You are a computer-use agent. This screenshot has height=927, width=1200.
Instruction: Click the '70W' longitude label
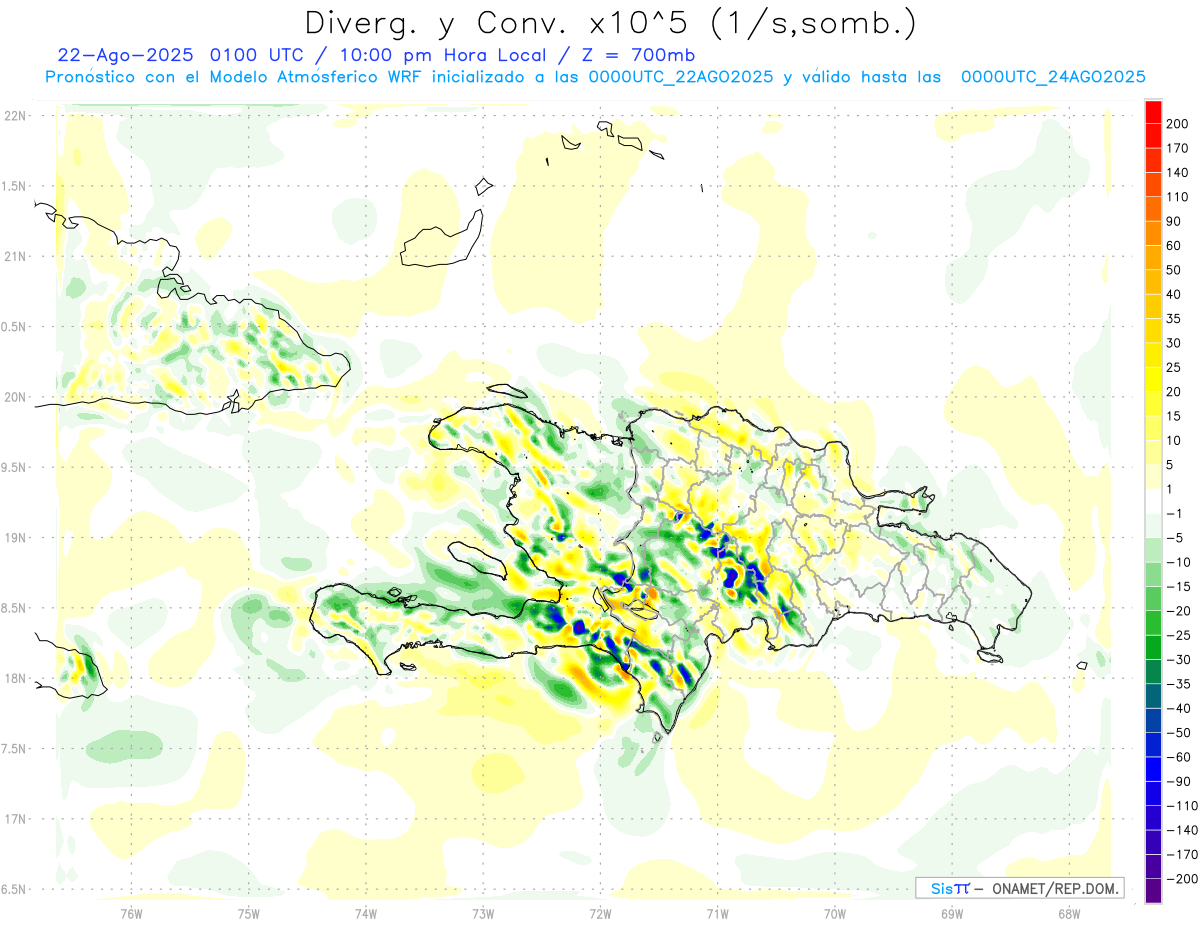[835, 912]
